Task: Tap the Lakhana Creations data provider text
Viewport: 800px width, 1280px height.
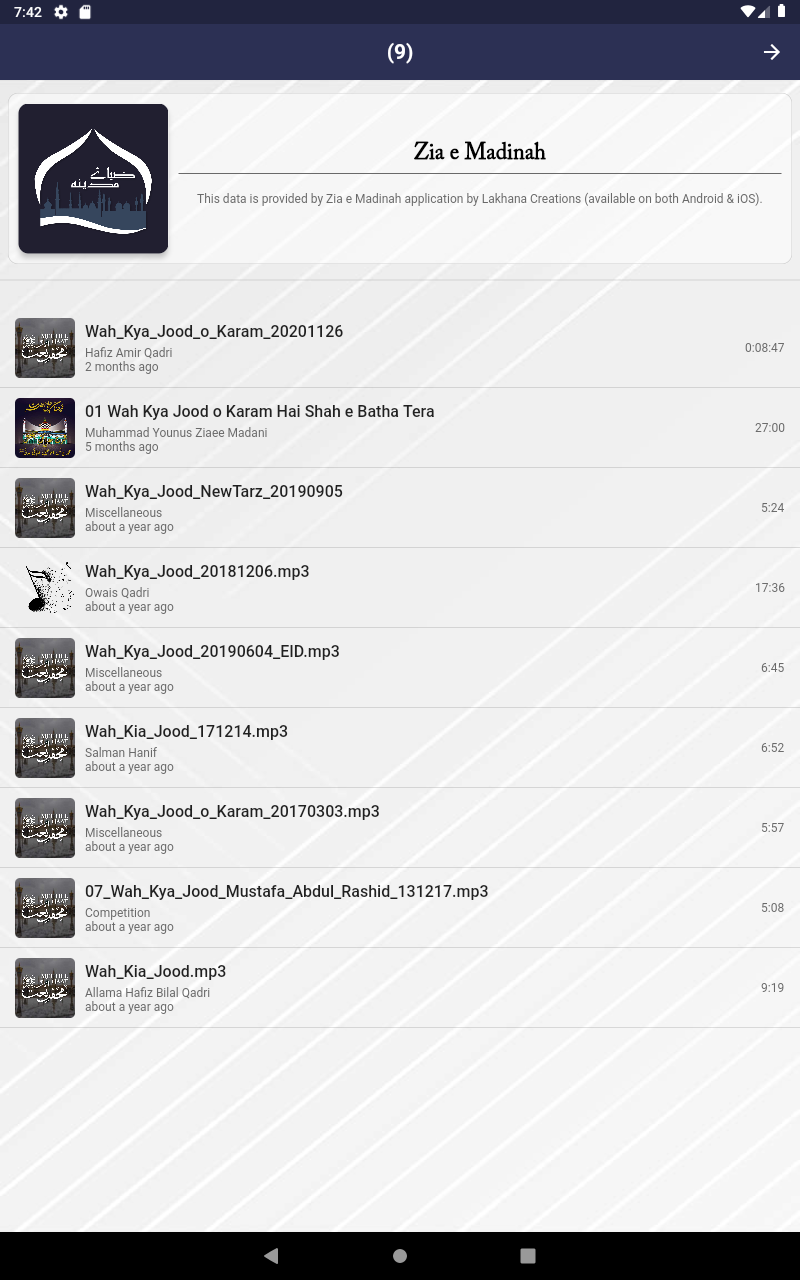Action: [x=480, y=199]
